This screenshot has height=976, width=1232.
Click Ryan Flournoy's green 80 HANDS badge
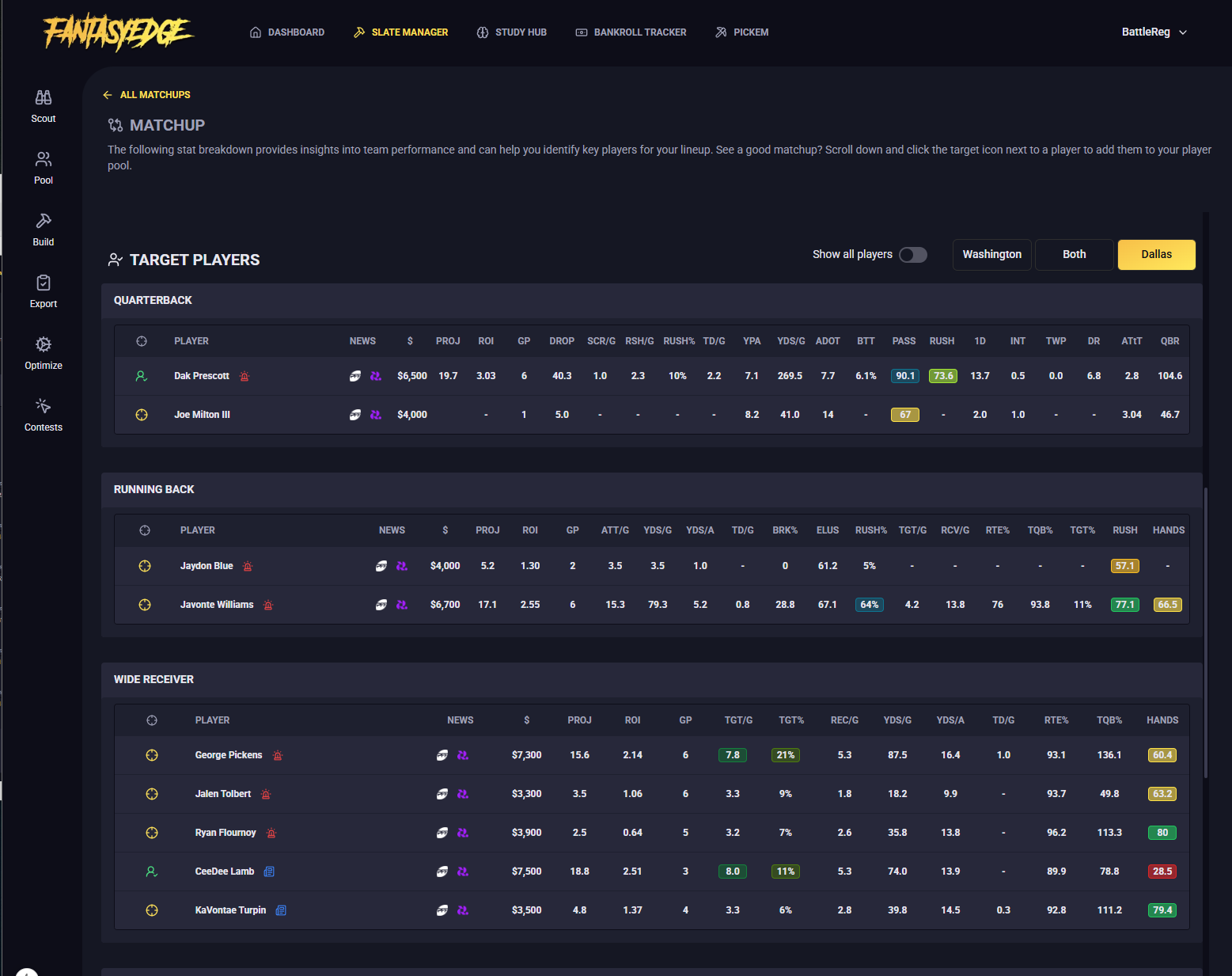point(1162,833)
